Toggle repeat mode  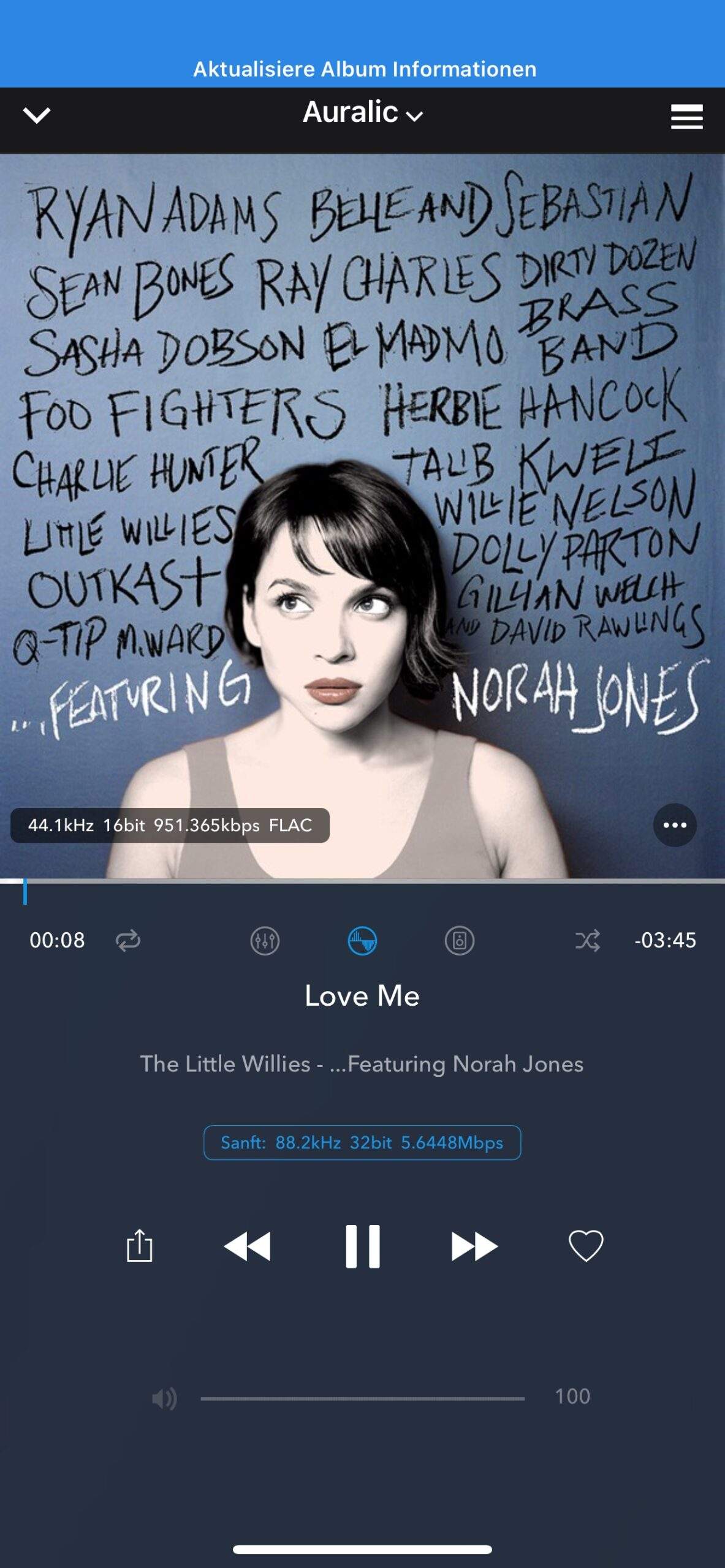point(128,940)
